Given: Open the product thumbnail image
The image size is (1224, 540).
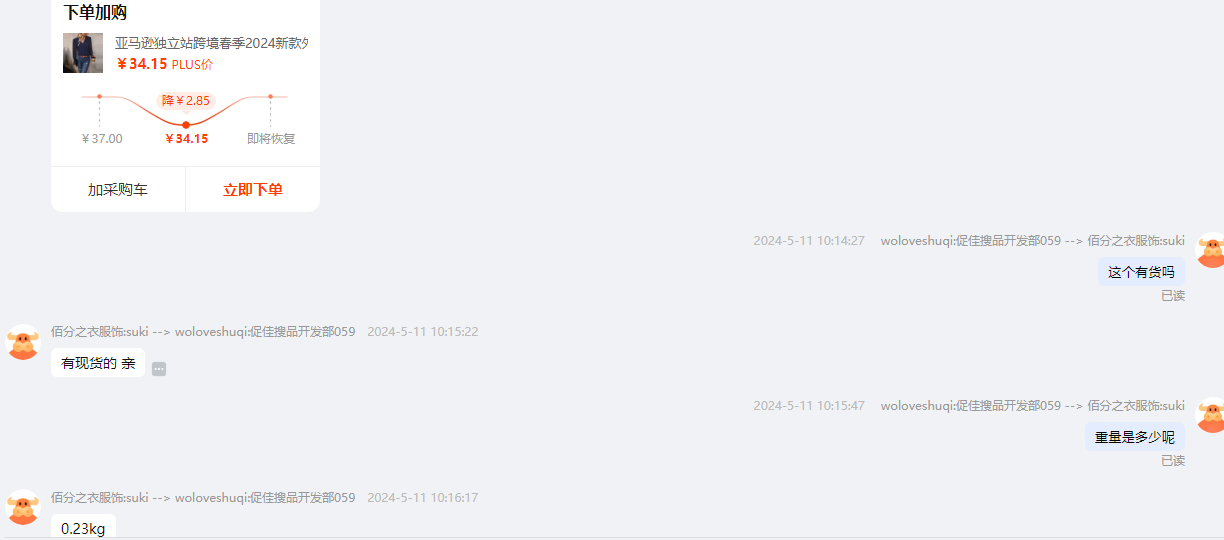Looking at the screenshot, I should [83, 53].
